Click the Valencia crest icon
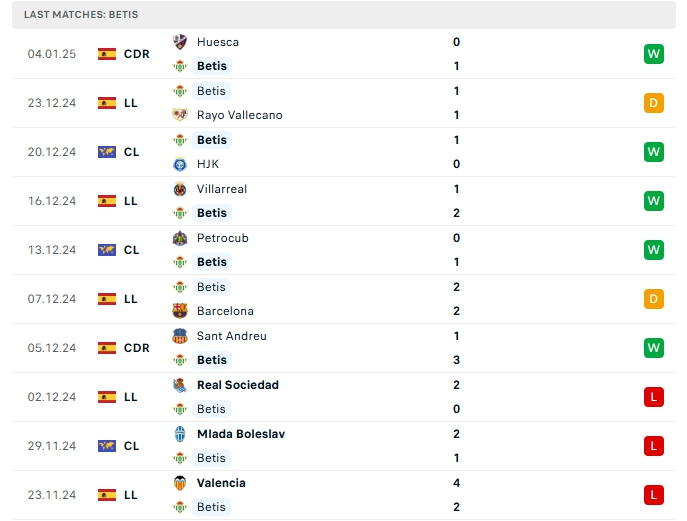 pyautogui.click(x=180, y=483)
